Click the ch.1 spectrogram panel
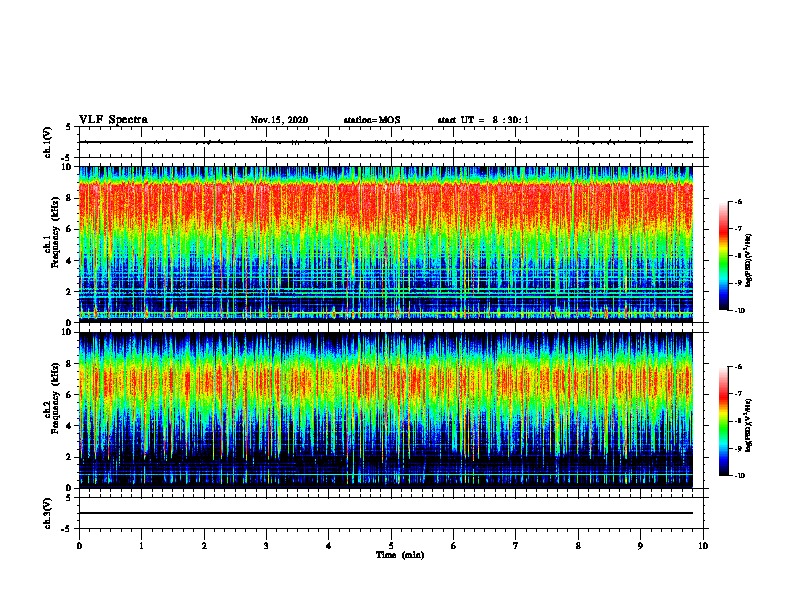The image size is (792, 612). (386, 244)
